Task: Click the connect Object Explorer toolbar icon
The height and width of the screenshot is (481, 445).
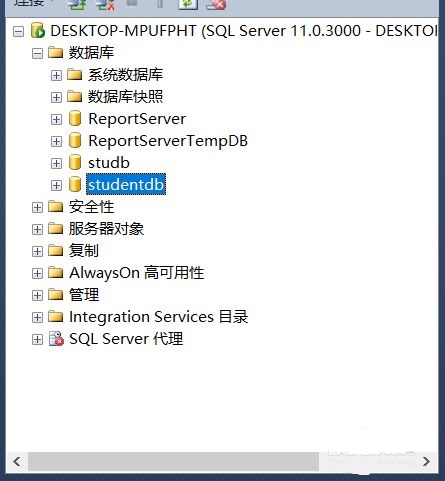Action: [76, 4]
